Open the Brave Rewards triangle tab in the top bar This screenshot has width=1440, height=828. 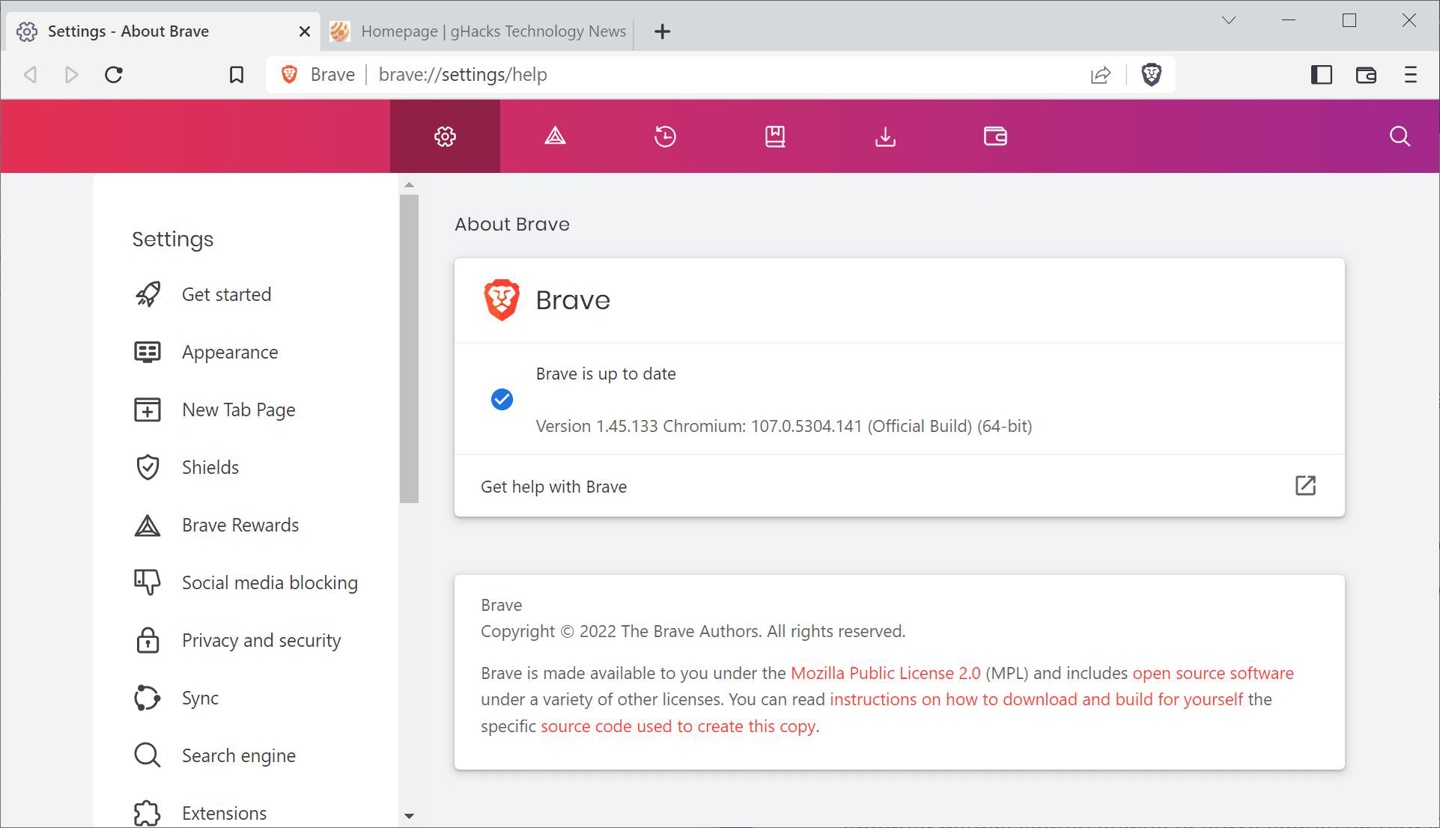555,136
